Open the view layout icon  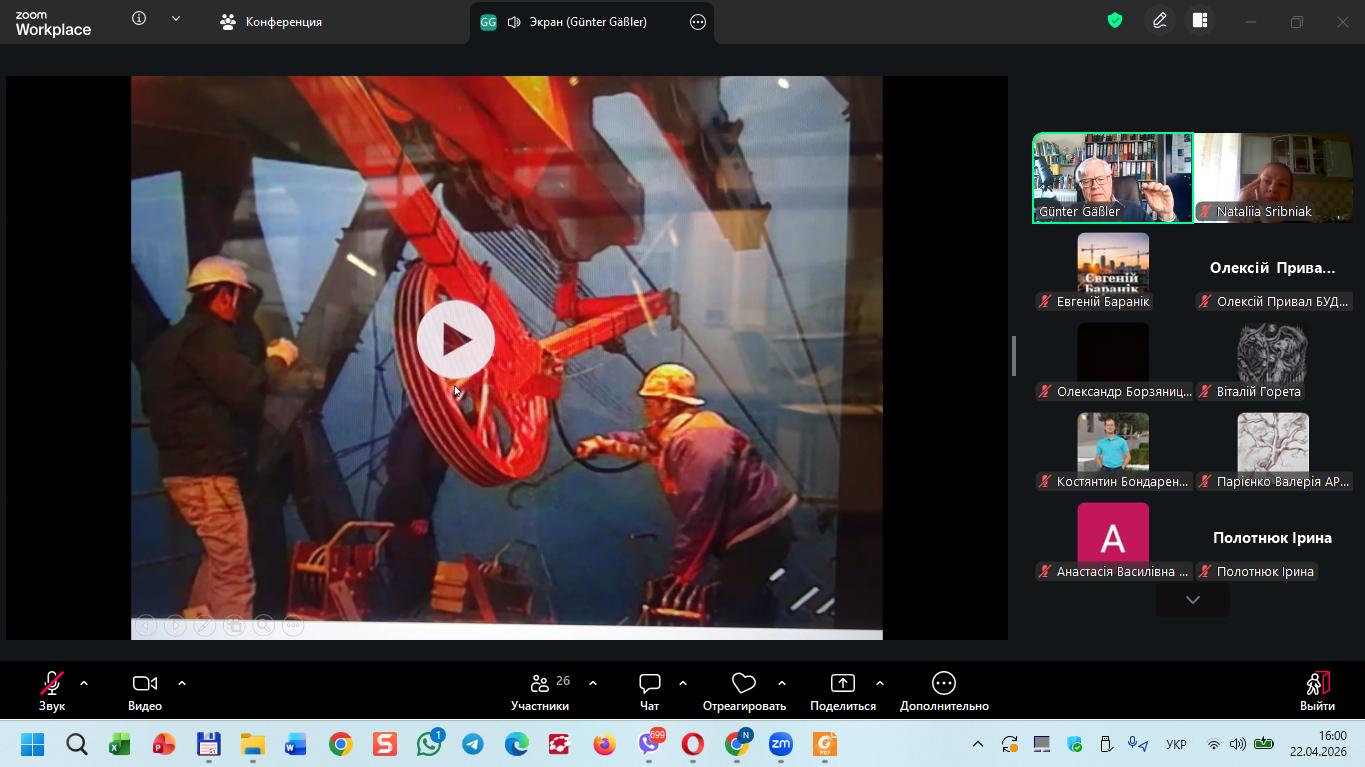(1200, 21)
